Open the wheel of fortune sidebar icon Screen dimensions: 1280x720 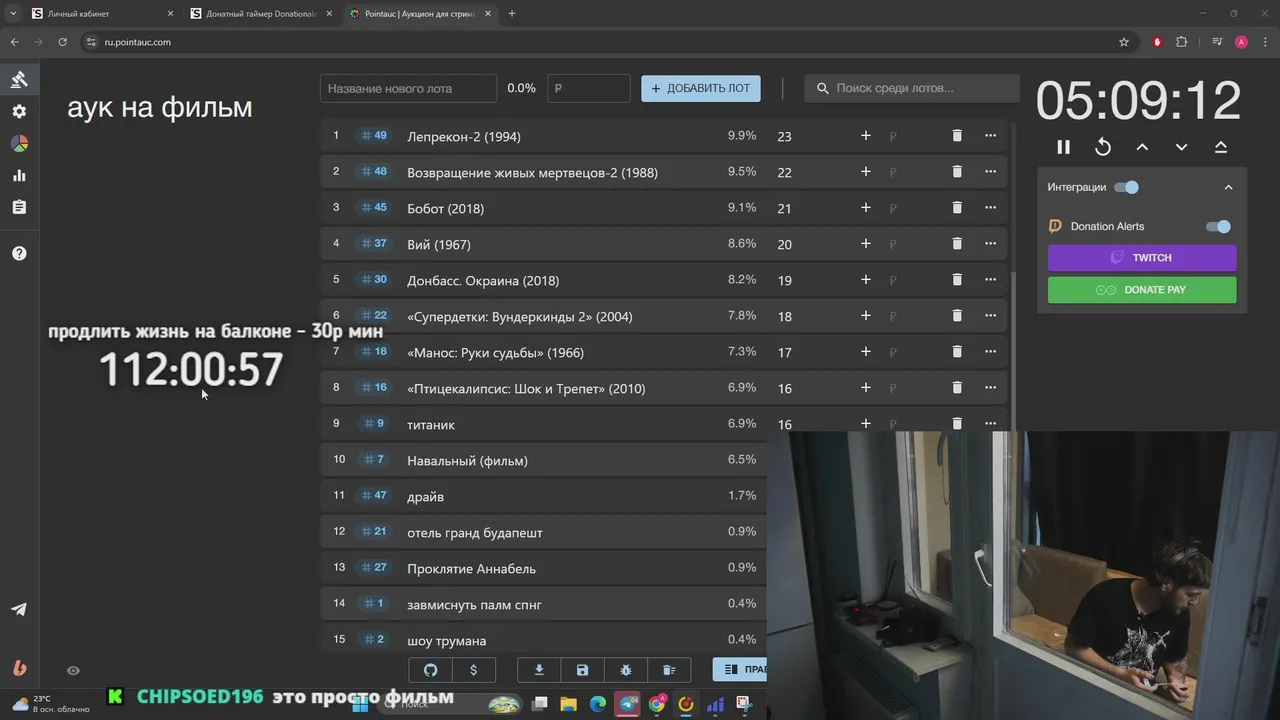[19, 143]
